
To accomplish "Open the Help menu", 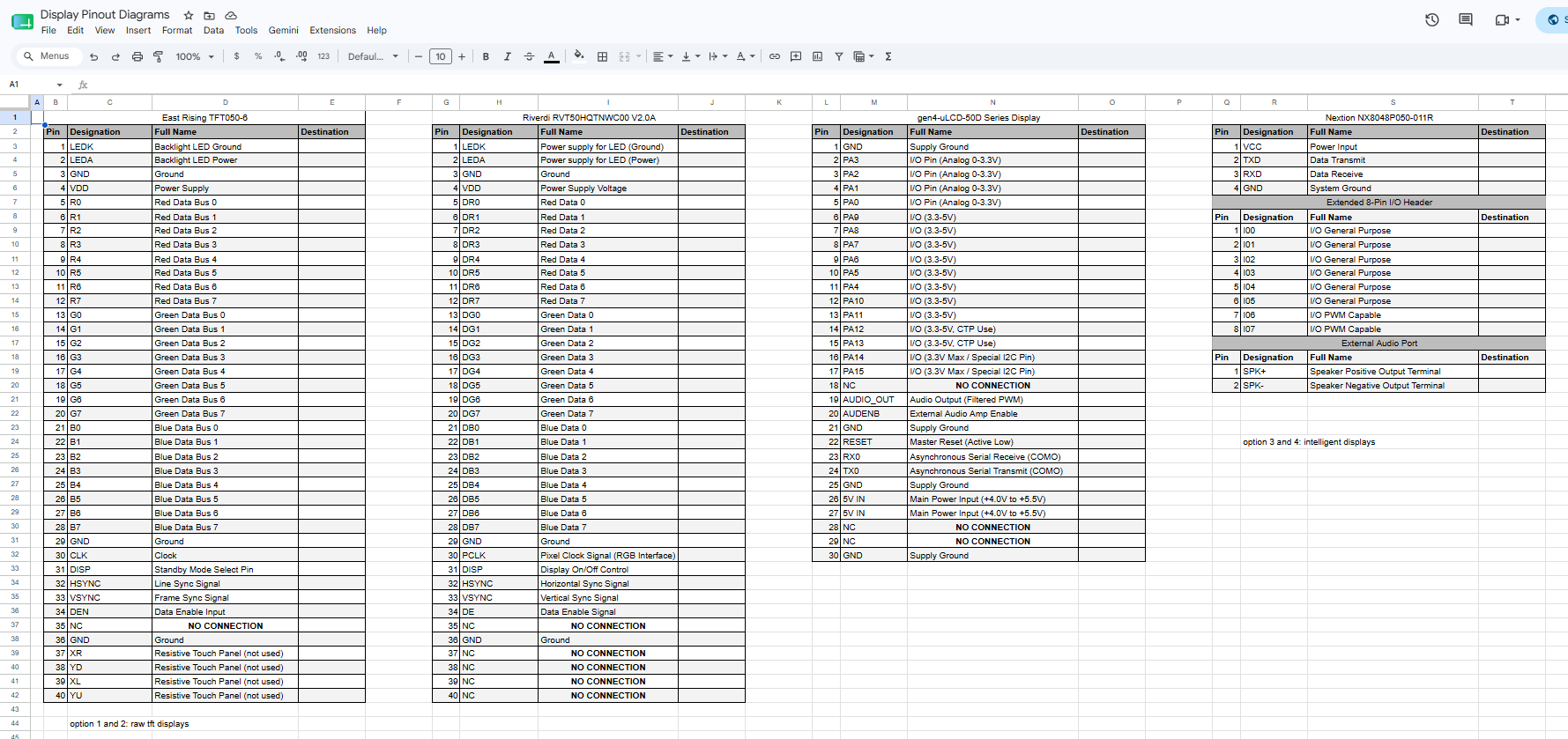I will (377, 30).
